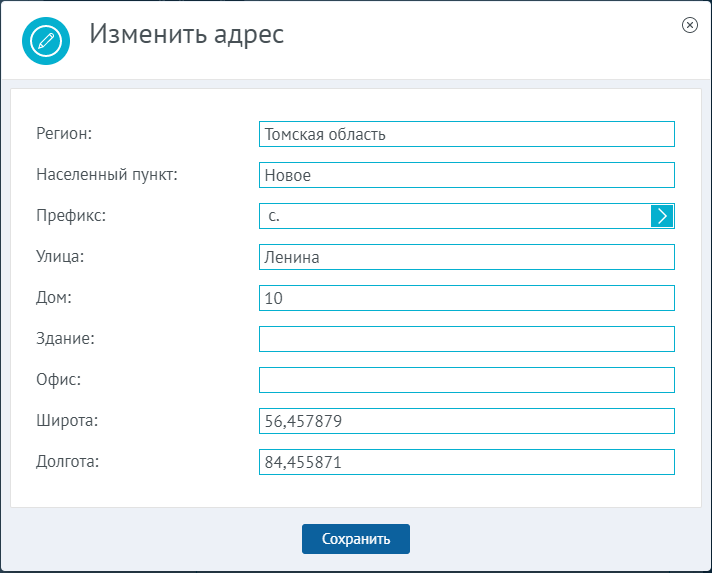Click into the Улица field with Ленина
This screenshot has width=712, height=573.
point(467,257)
